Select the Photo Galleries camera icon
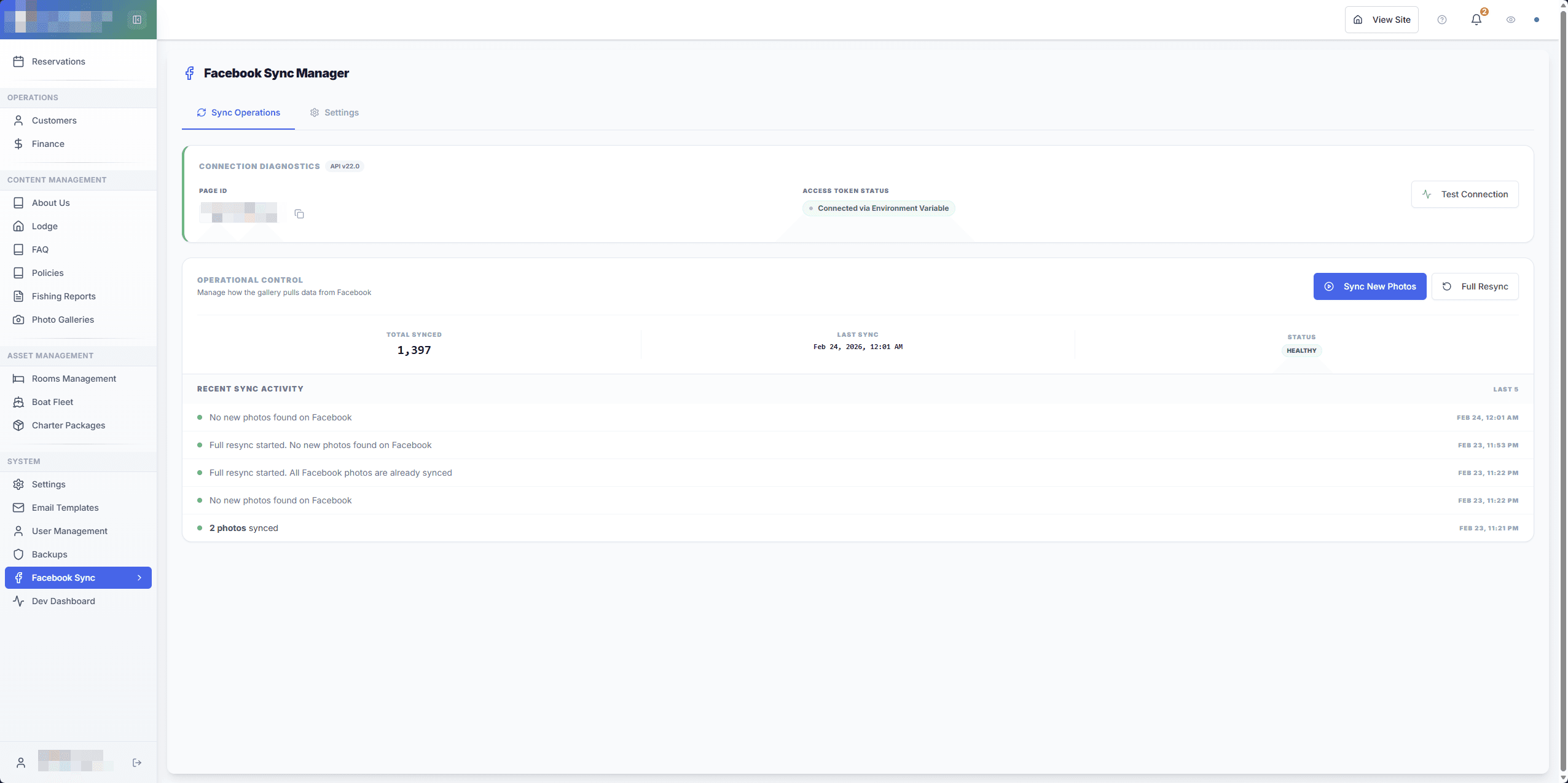The height and width of the screenshot is (783, 1568). click(x=18, y=319)
